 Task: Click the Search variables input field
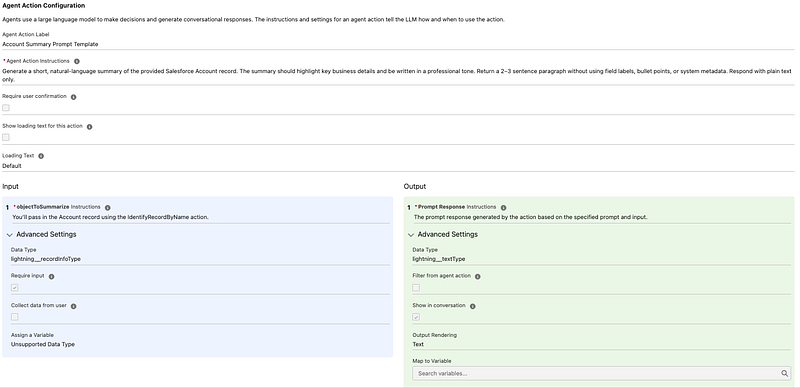(602, 374)
